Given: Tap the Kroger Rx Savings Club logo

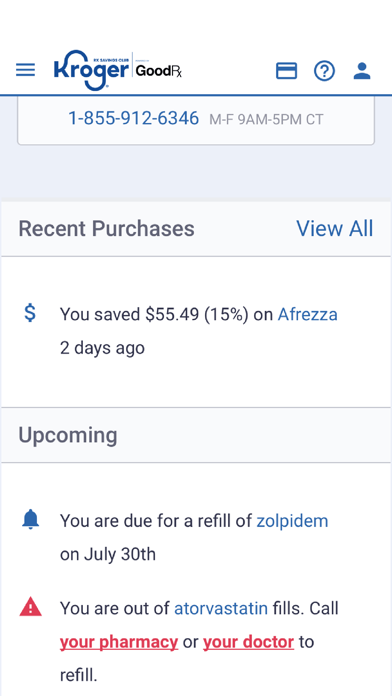Looking at the screenshot, I should pos(92,70).
